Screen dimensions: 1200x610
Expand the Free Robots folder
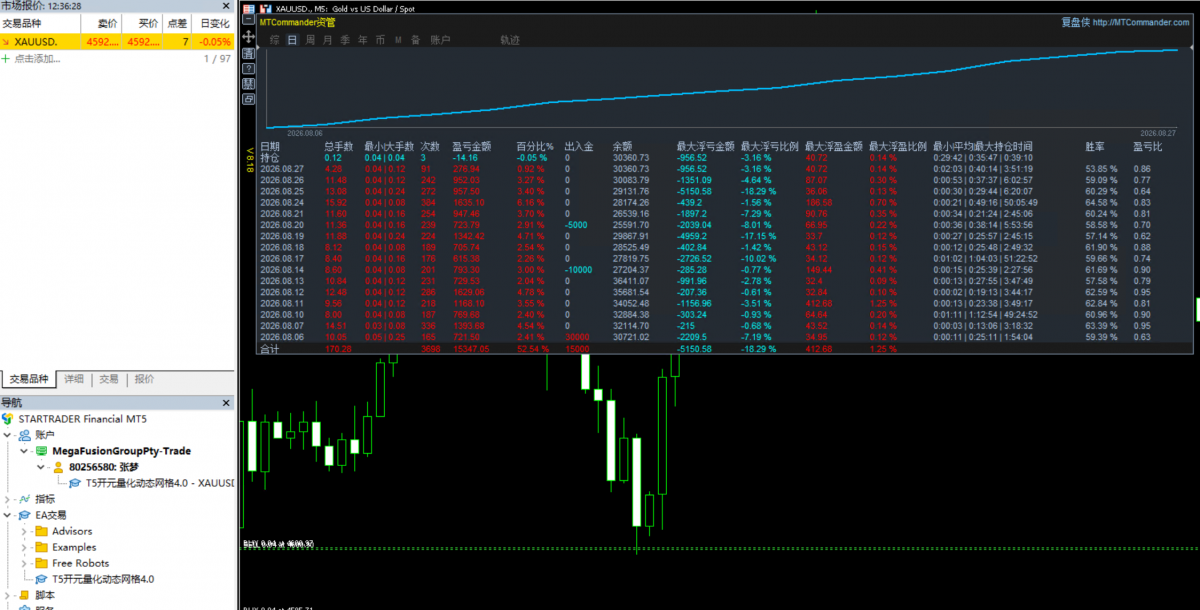click(x=24, y=563)
